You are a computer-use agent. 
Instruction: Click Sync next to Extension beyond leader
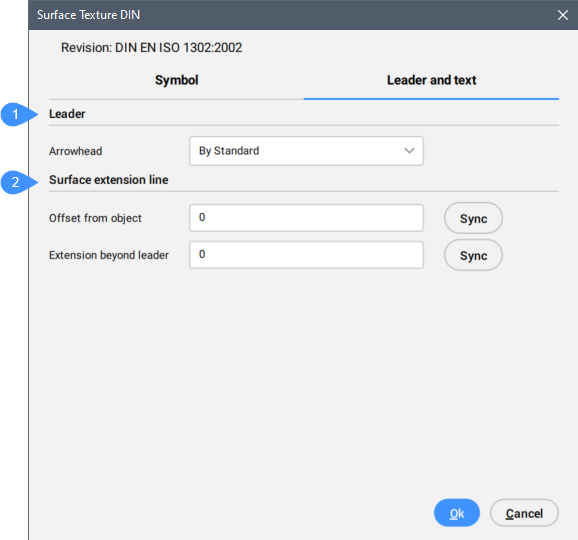473,255
